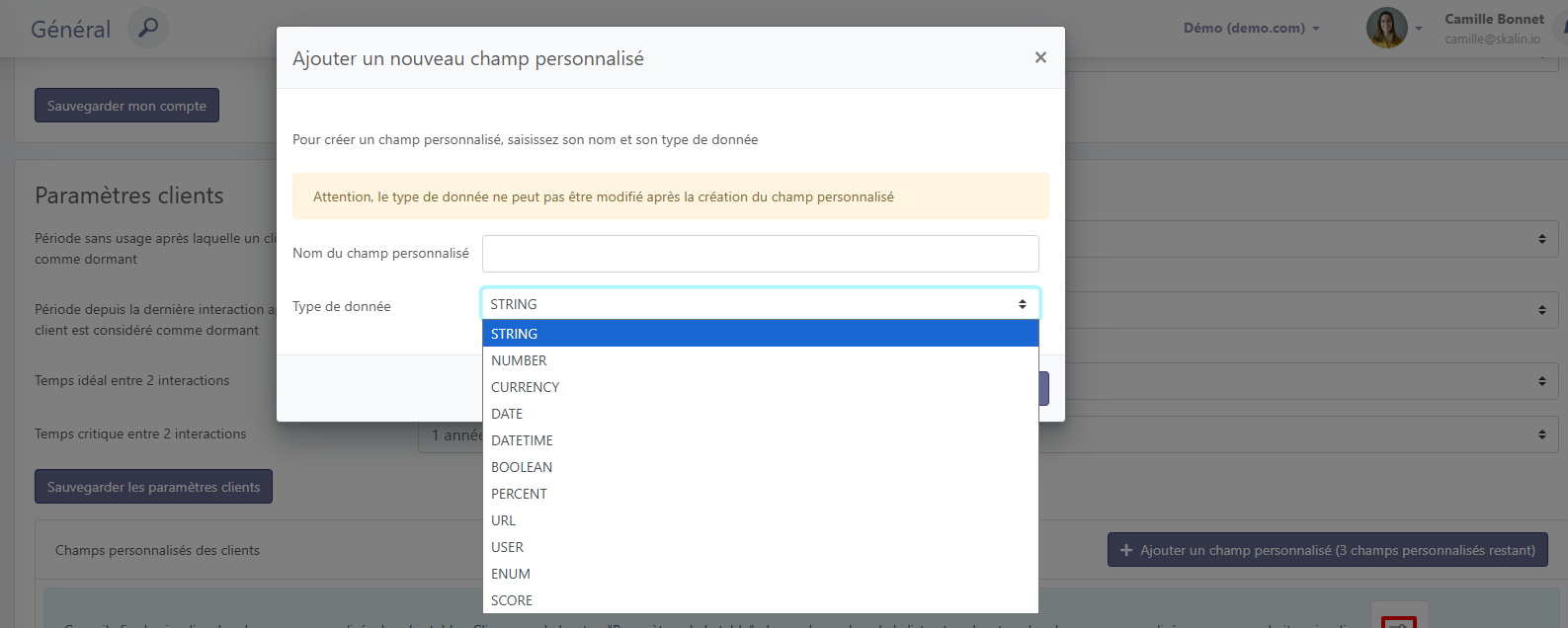
Task: Click the Paramètres clients heading
Action: pos(129,196)
